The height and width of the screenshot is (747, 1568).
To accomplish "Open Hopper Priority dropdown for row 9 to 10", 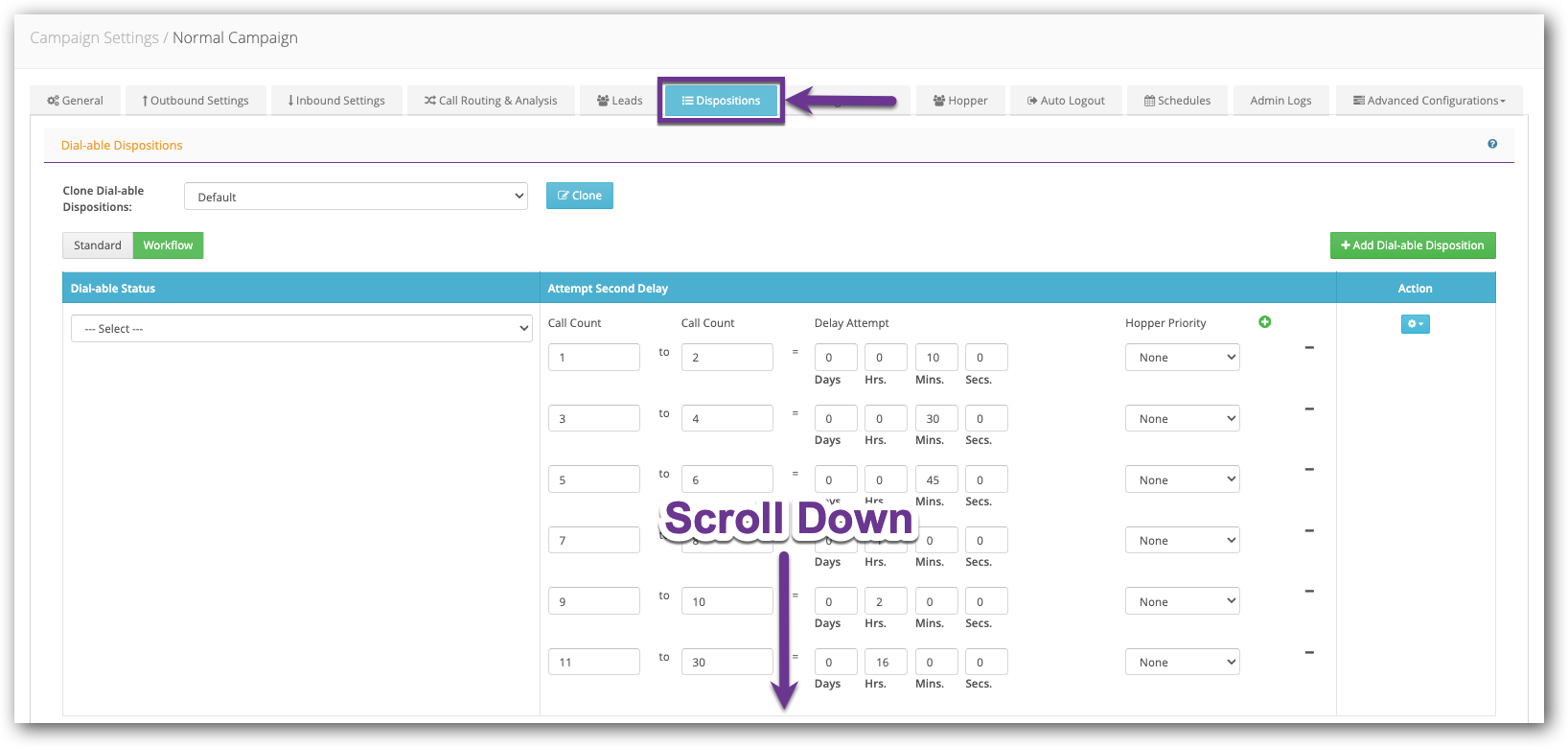I will pyautogui.click(x=1182, y=601).
